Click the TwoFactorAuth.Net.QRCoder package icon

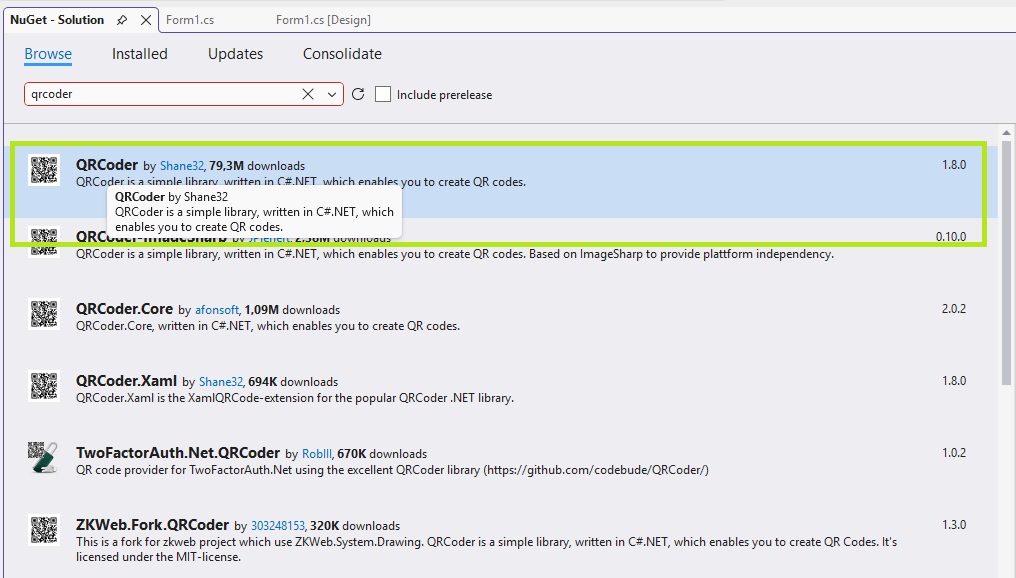43,457
